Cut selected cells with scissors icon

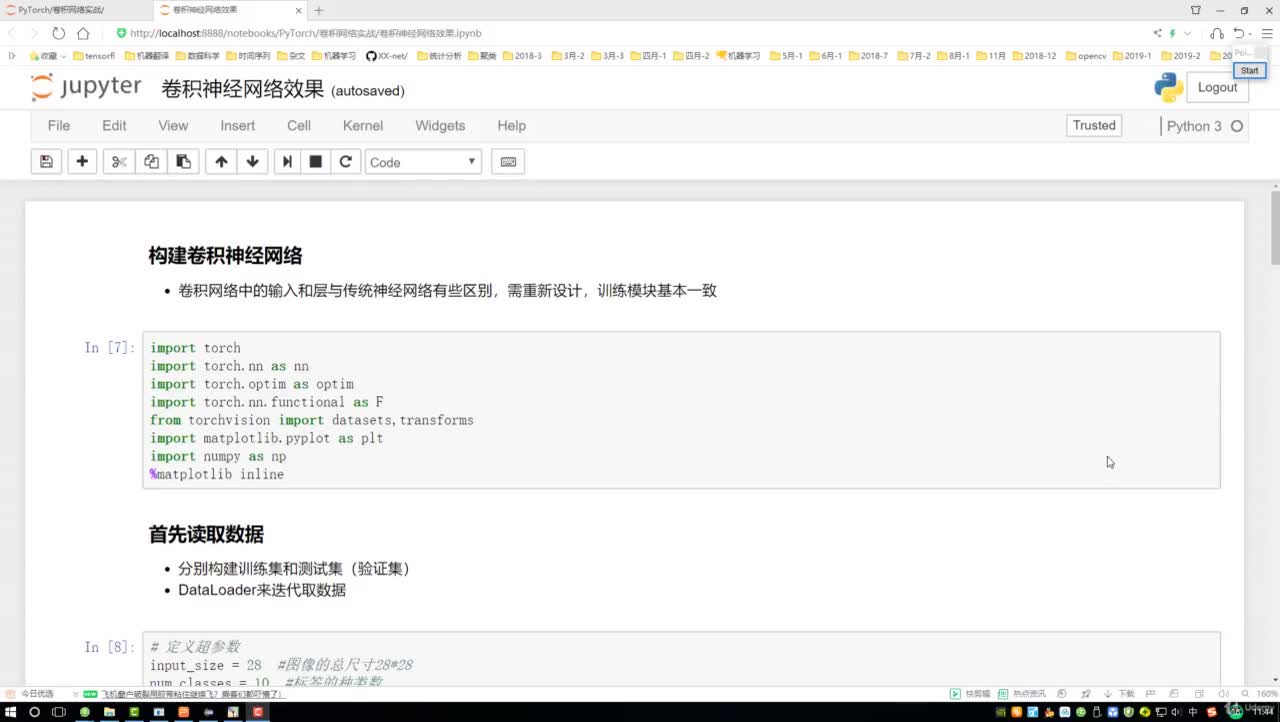(119, 162)
